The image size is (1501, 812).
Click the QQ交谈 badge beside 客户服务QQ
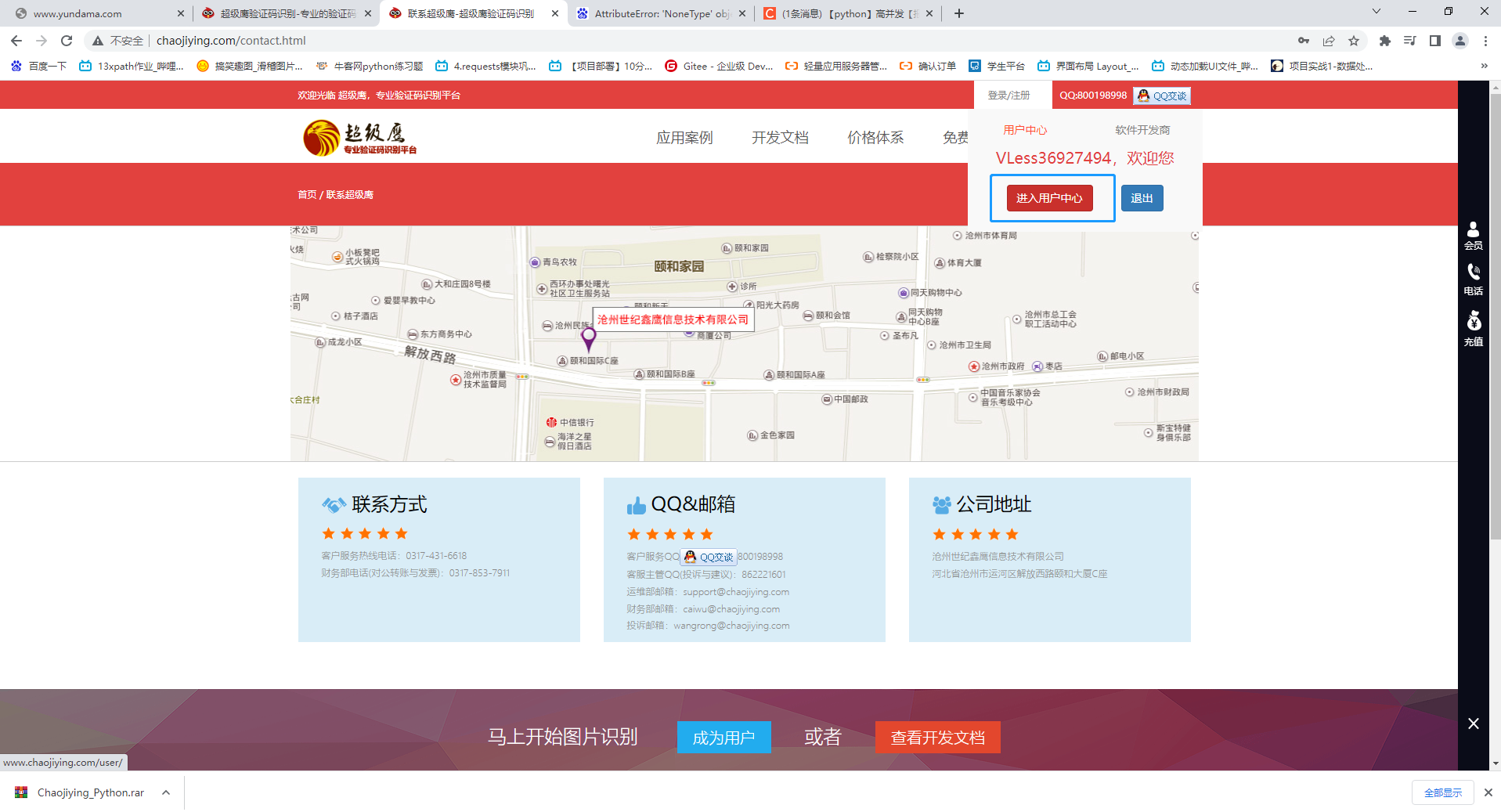(709, 557)
